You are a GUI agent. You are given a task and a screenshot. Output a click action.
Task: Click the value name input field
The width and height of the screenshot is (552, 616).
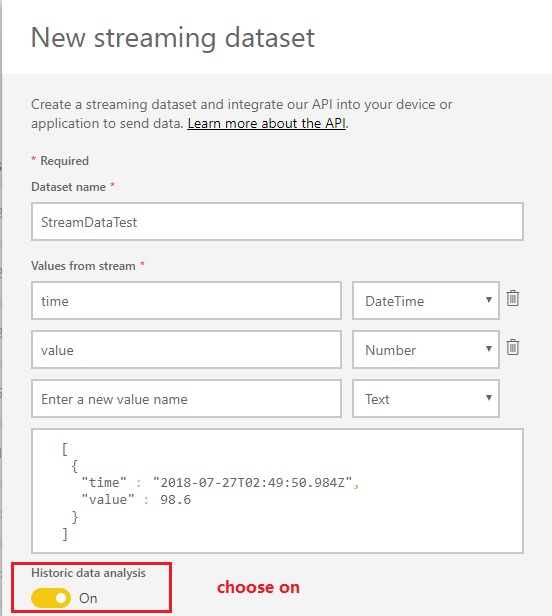(186, 350)
